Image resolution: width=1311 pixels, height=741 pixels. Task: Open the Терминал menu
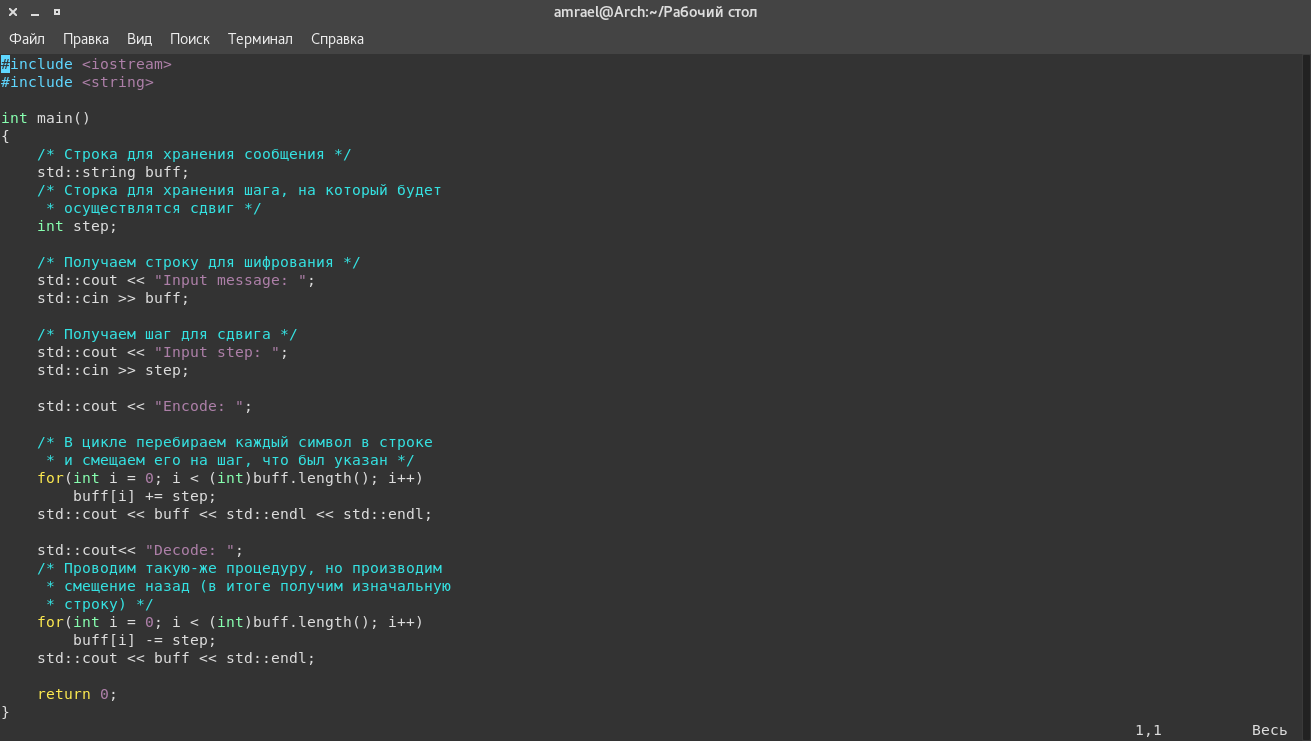[260, 39]
